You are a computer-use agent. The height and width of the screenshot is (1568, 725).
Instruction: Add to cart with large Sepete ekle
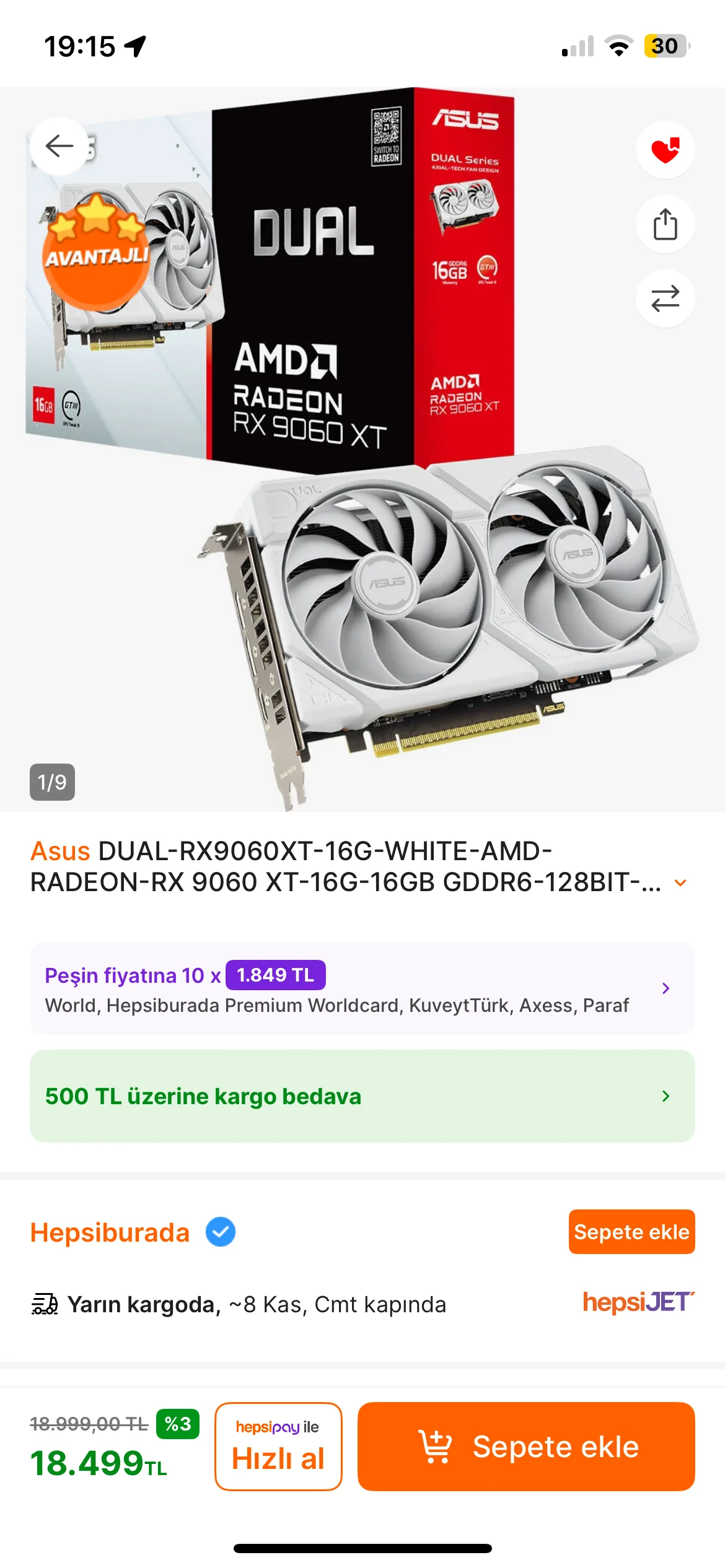pyautogui.click(x=526, y=1446)
